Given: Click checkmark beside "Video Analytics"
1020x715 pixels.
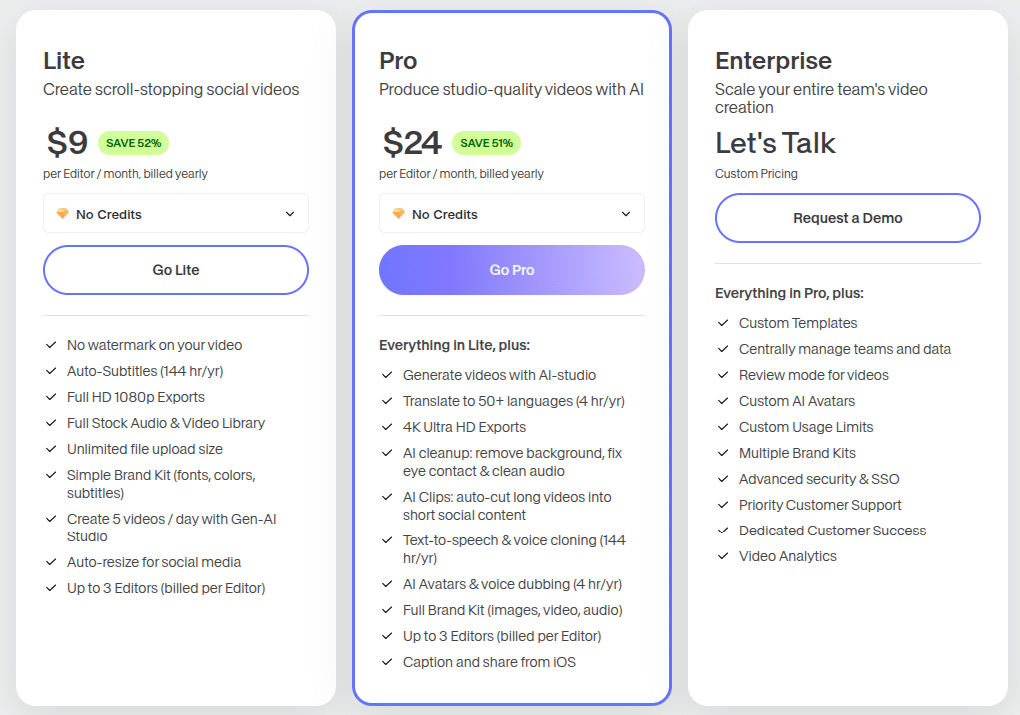Looking at the screenshot, I should click(x=722, y=557).
